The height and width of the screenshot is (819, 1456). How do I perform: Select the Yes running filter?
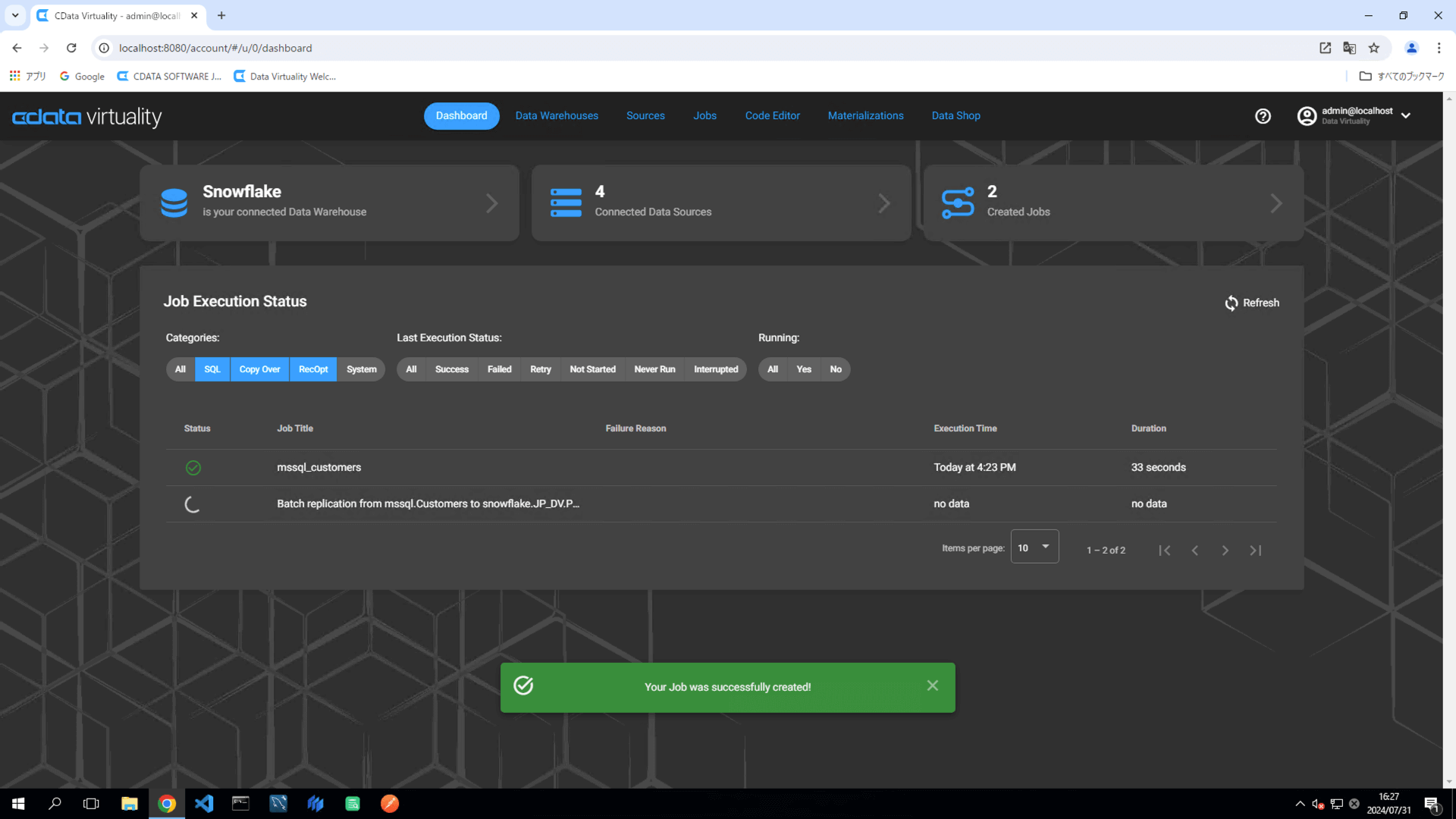[804, 369]
